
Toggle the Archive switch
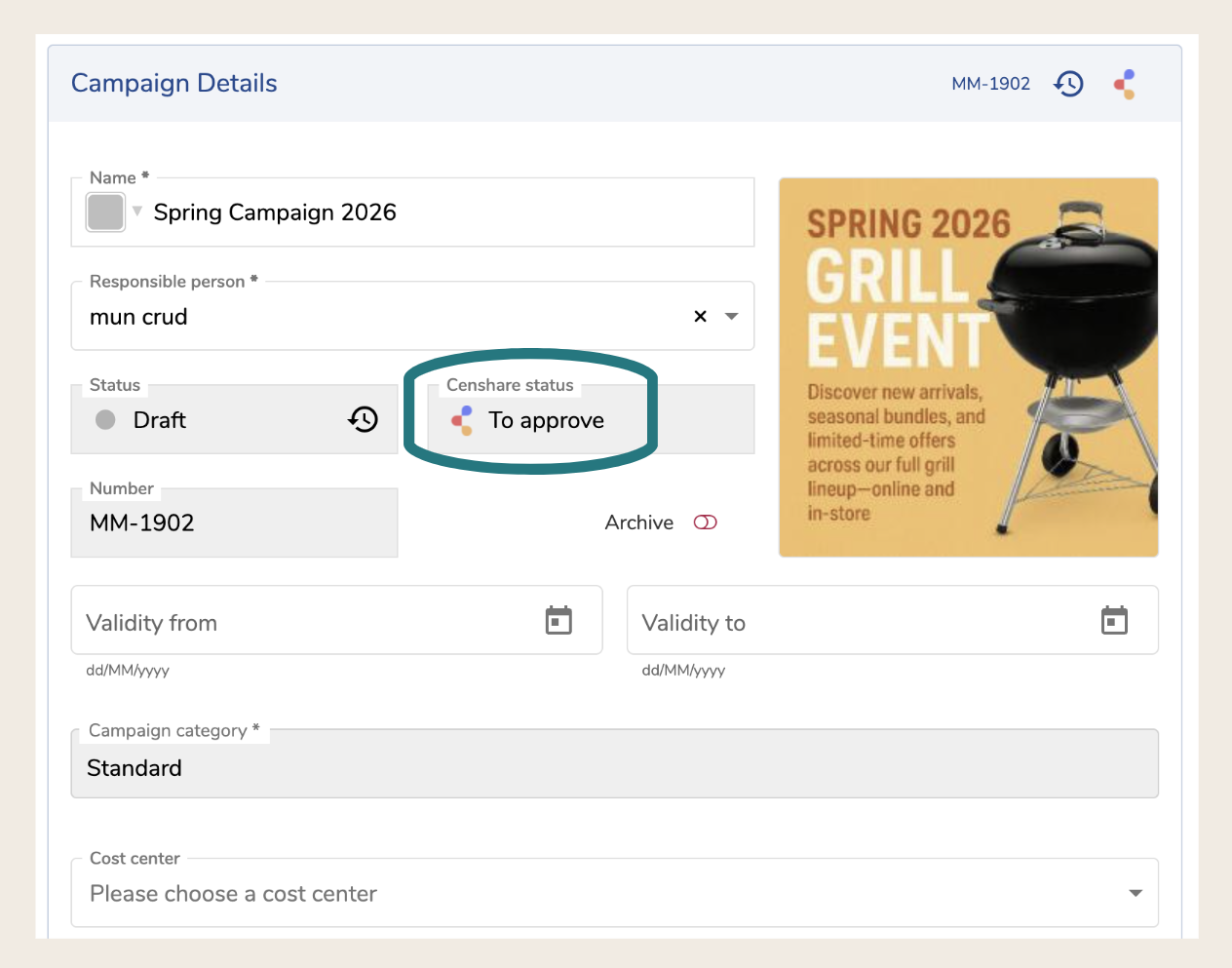[705, 523]
